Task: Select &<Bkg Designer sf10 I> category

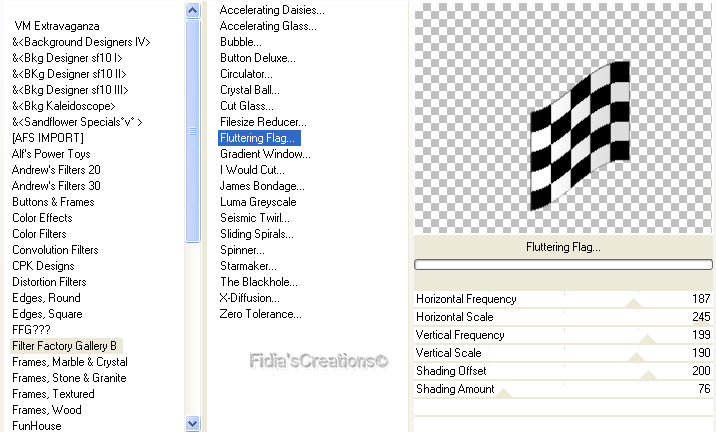Action: (x=67, y=58)
